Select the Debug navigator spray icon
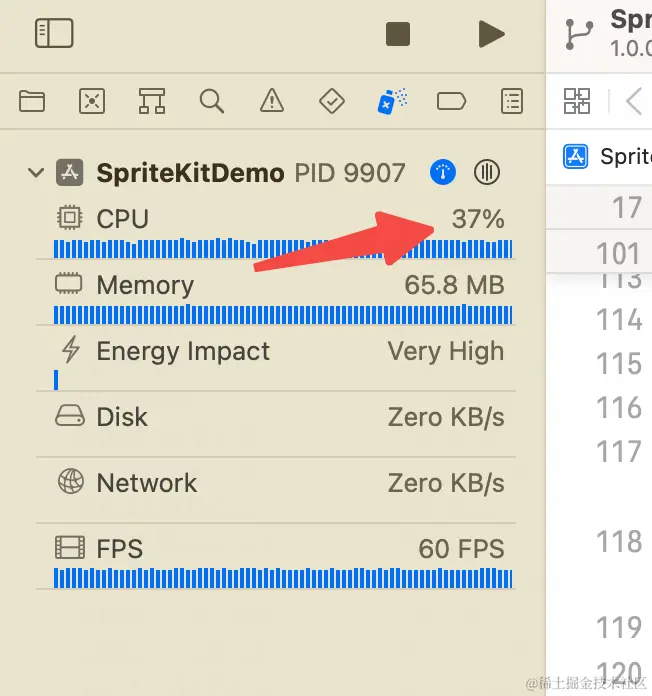The width and height of the screenshot is (652, 696). point(391,100)
